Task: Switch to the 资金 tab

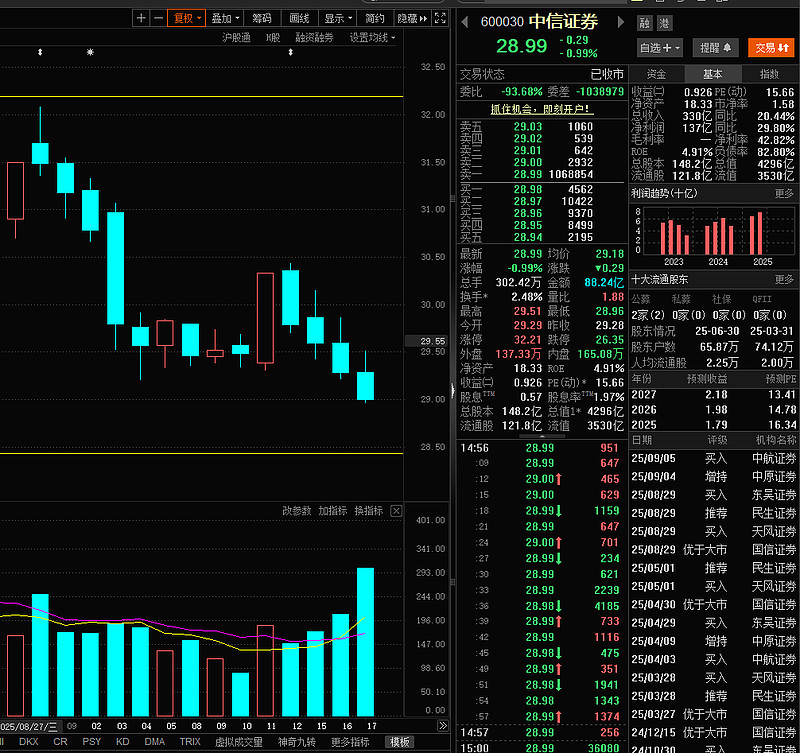Action: (656, 74)
